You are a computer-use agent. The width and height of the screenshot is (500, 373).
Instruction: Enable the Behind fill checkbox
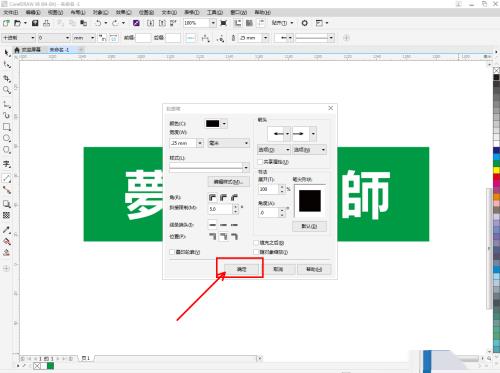256,243
